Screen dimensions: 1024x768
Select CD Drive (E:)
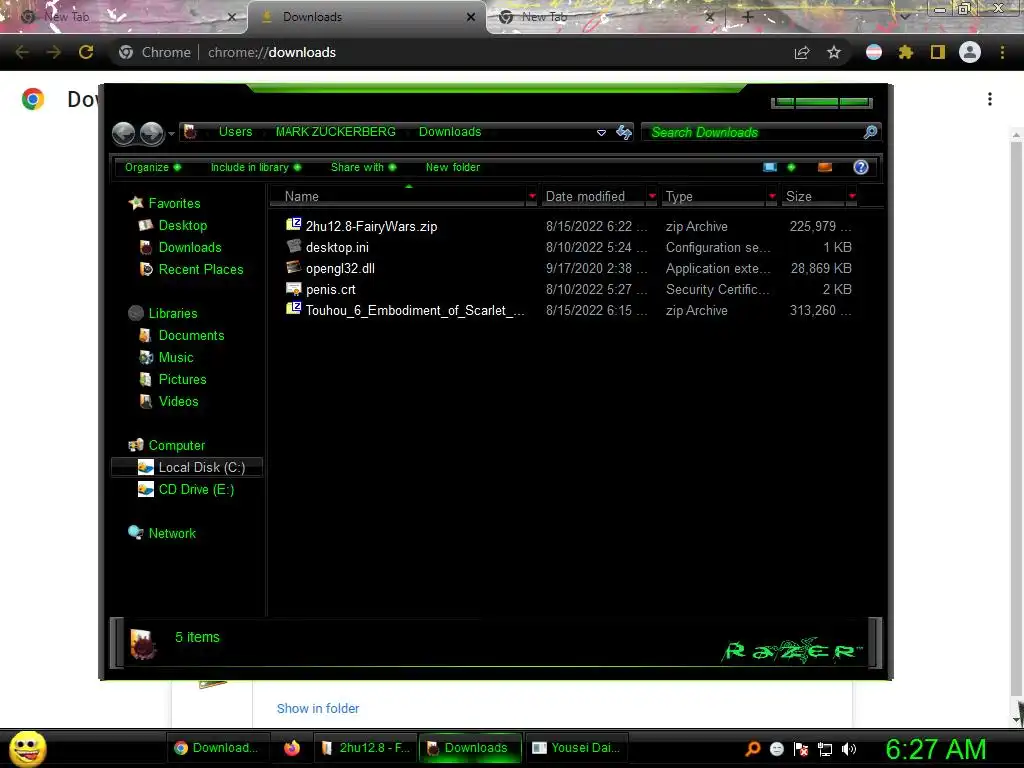click(196, 489)
